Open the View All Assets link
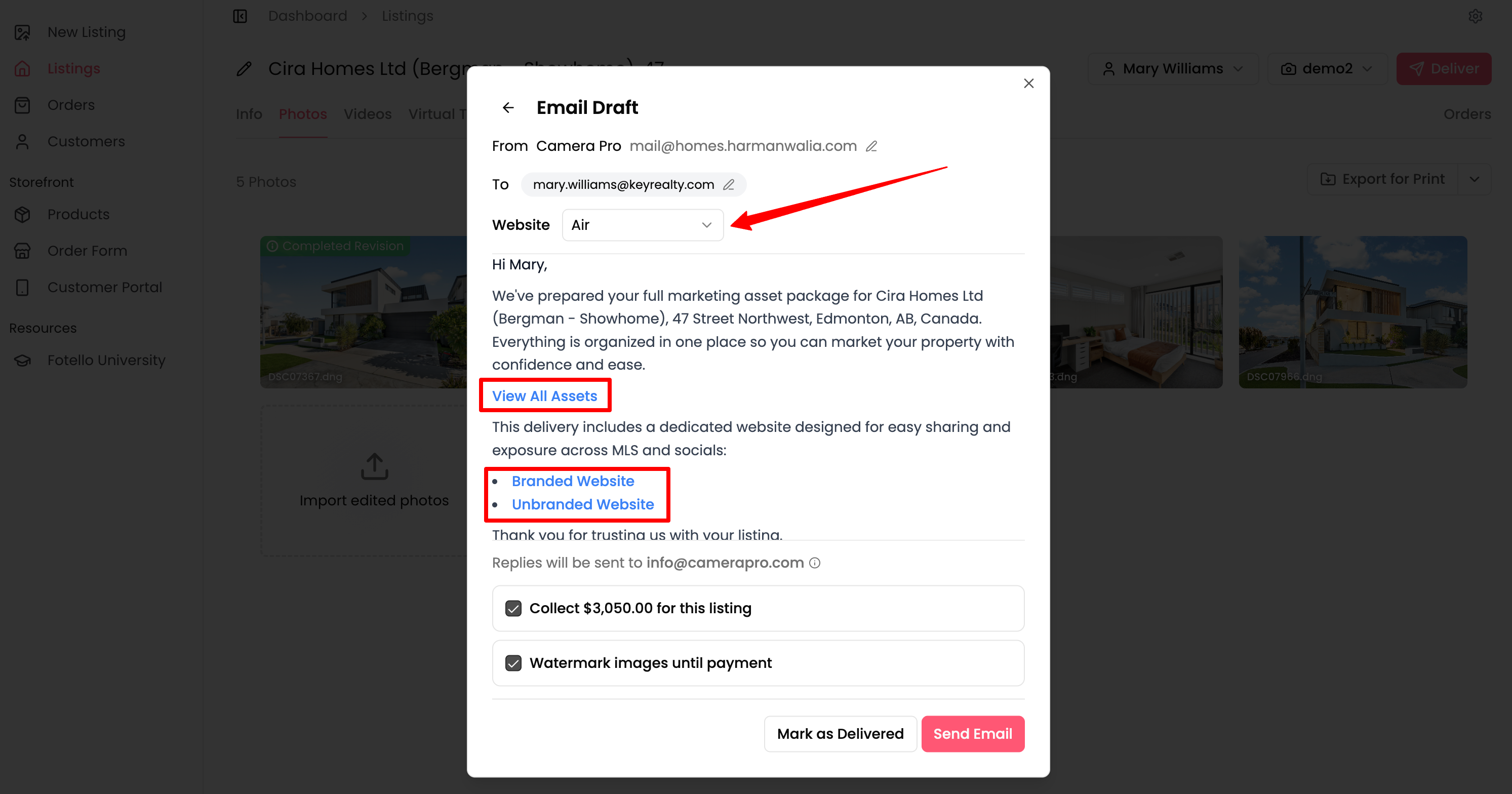This screenshot has height=794, width=1512. click(x=544, y=396)
